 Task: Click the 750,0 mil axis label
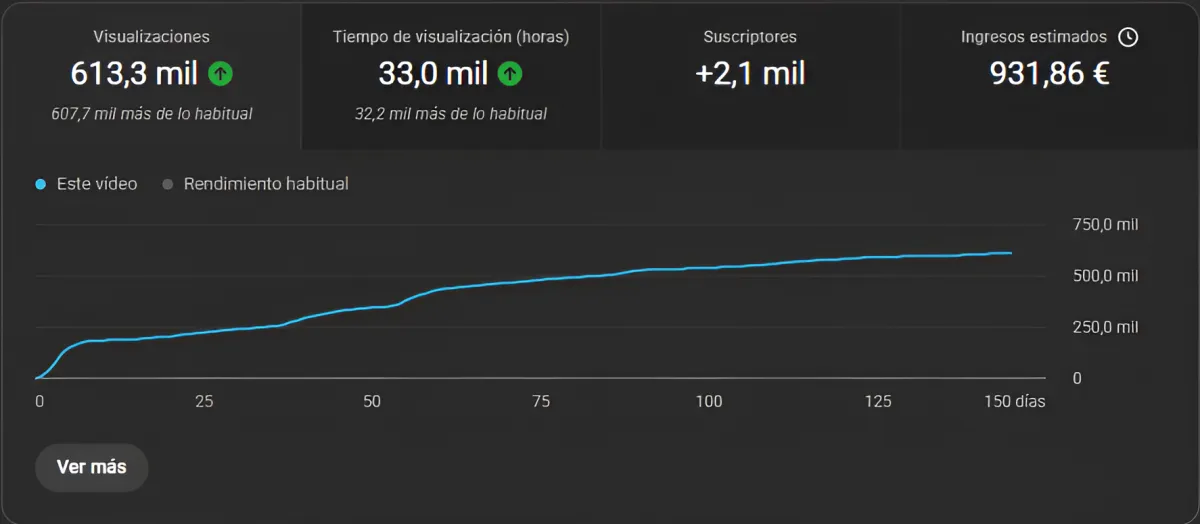1106,225
